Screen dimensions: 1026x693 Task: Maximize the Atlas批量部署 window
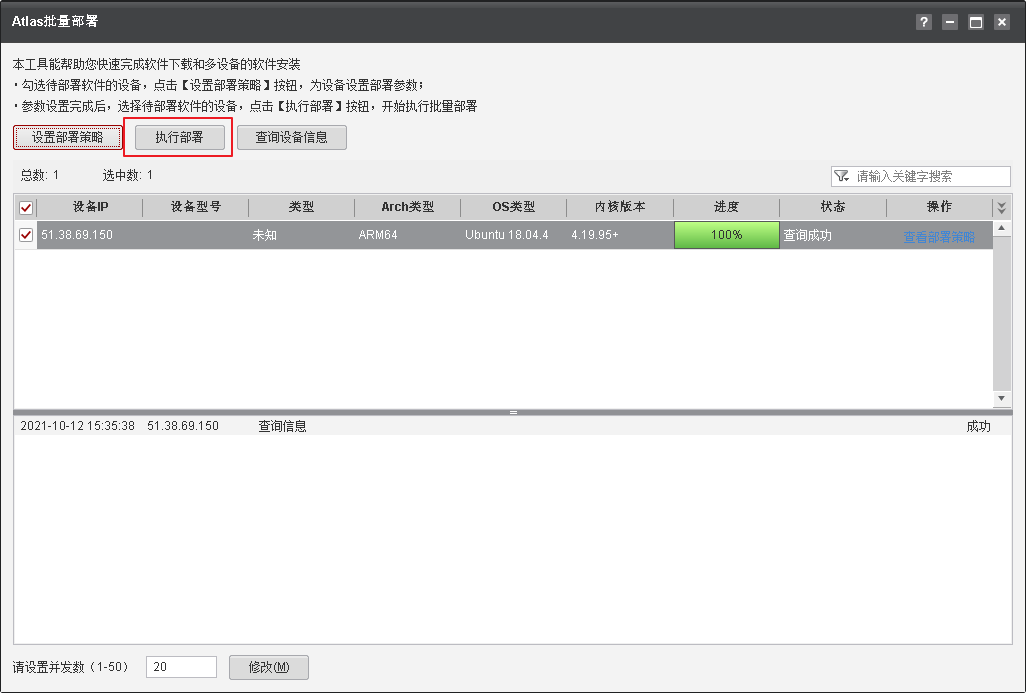tap(976, 22)
